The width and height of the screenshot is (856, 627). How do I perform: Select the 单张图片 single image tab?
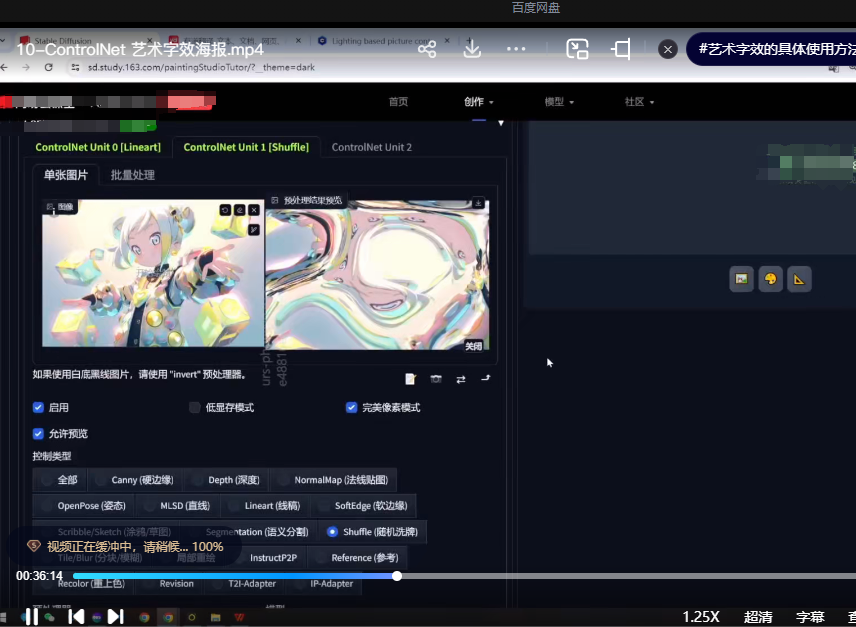pyautogui.click(x=66, y=175)
